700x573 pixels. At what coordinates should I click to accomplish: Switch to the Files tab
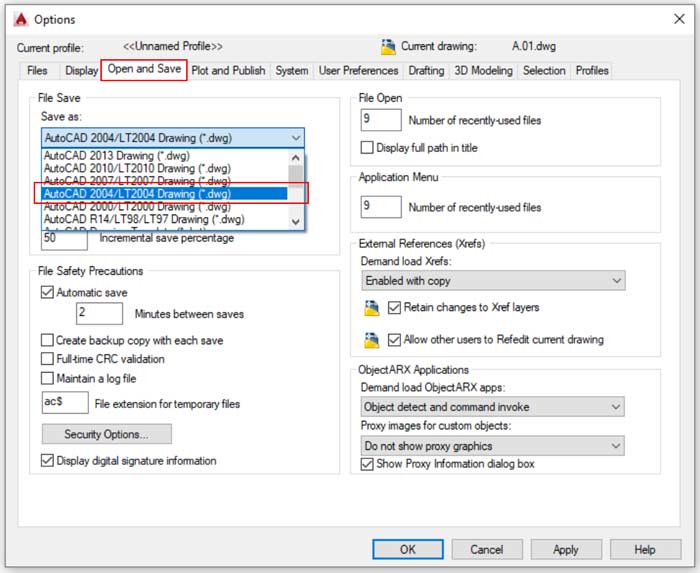point(37,71)
